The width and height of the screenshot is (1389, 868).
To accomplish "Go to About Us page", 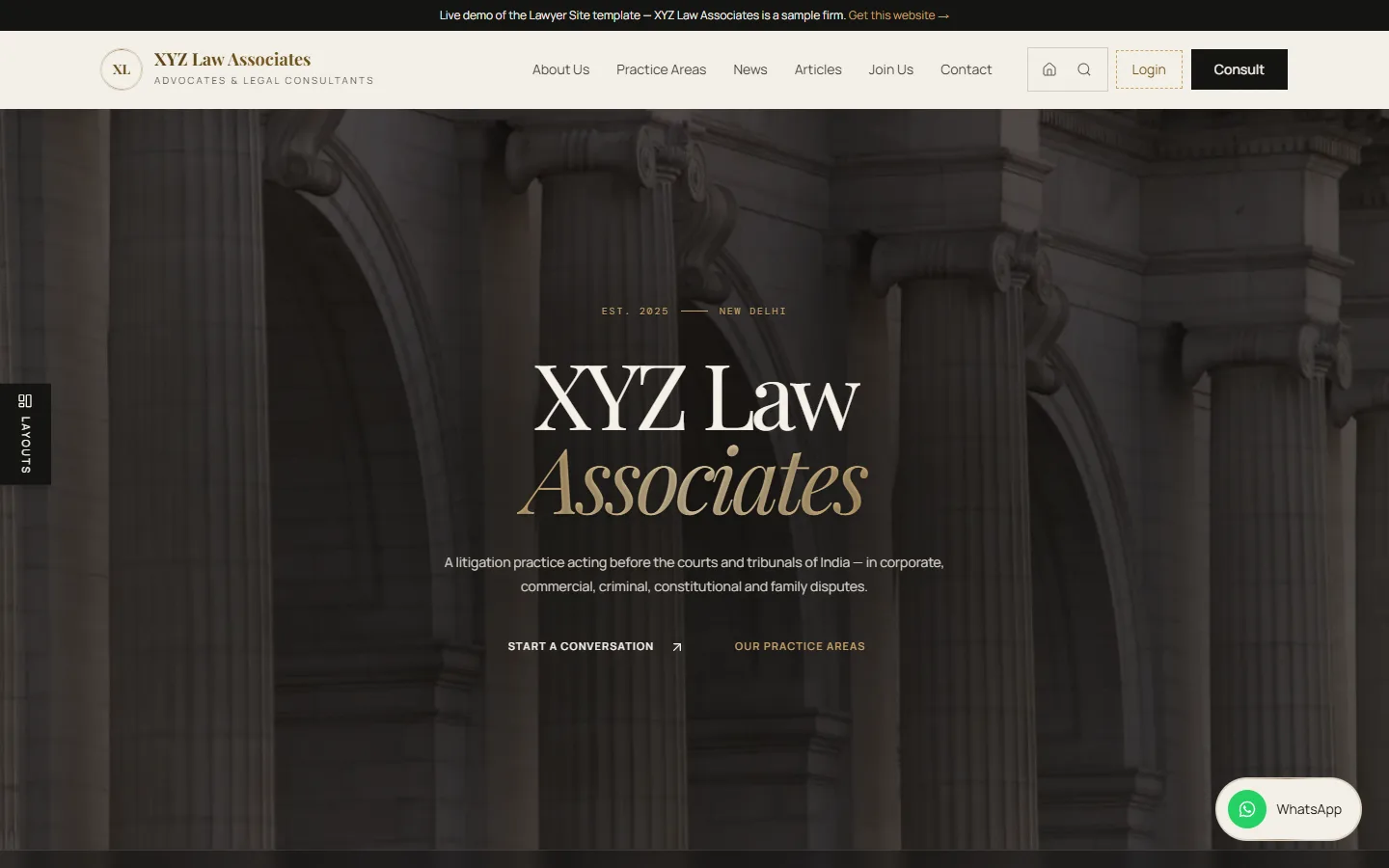I will coord(560,69).
